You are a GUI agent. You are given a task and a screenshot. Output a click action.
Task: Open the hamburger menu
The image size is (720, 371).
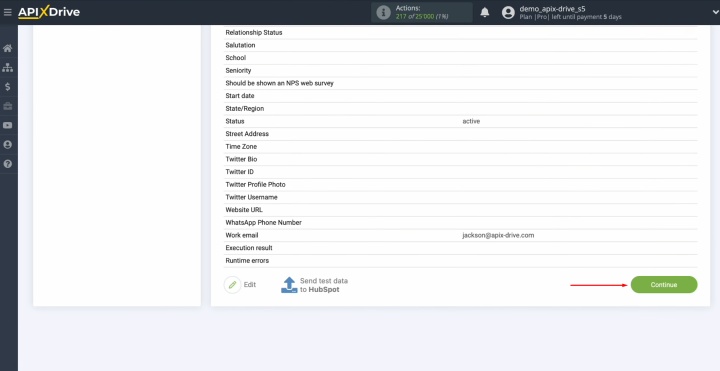tap(7, 12)
